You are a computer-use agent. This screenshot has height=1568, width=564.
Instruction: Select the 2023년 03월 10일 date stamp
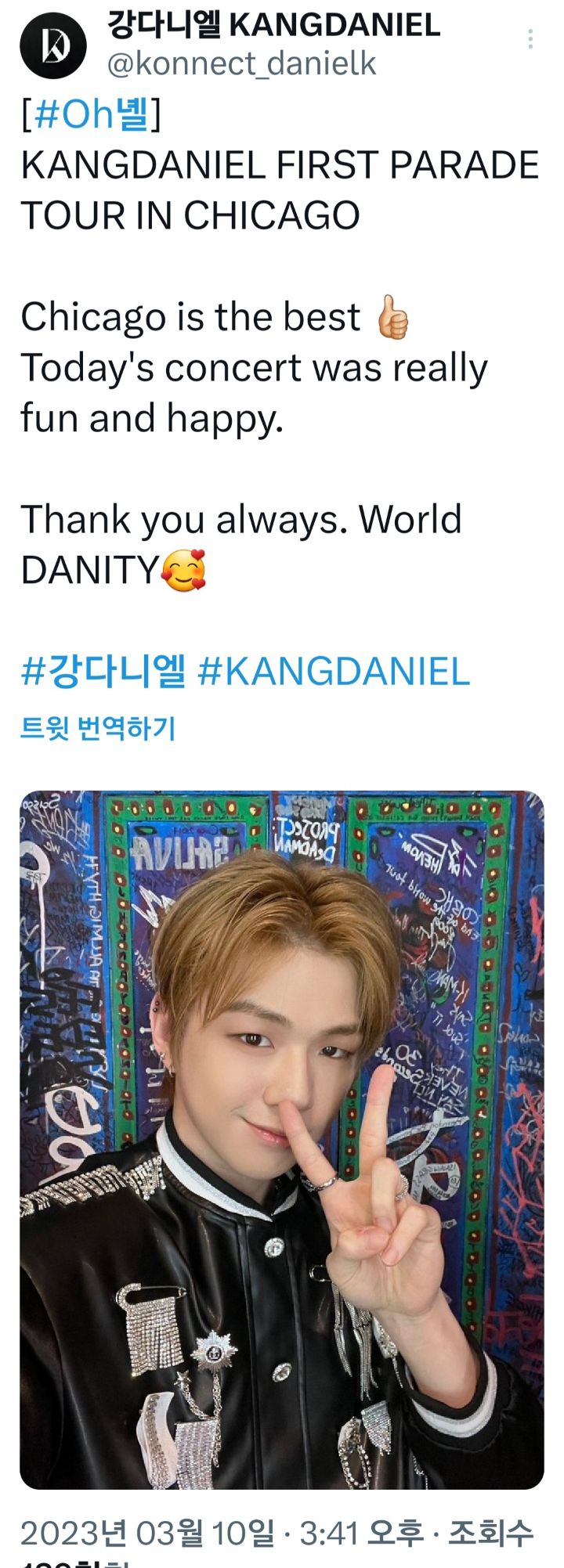point(147,1532)
